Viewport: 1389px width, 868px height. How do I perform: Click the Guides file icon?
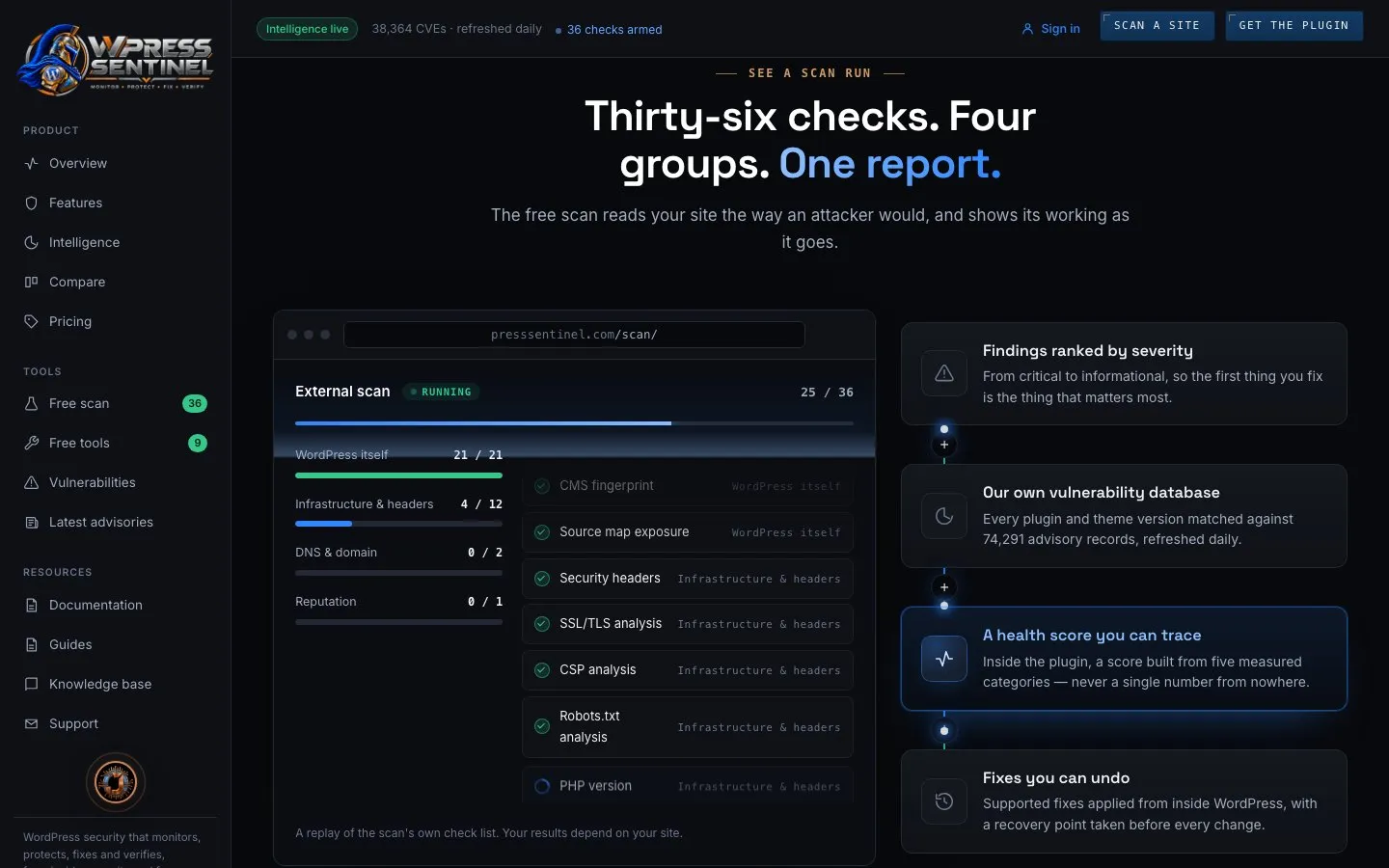31,645
